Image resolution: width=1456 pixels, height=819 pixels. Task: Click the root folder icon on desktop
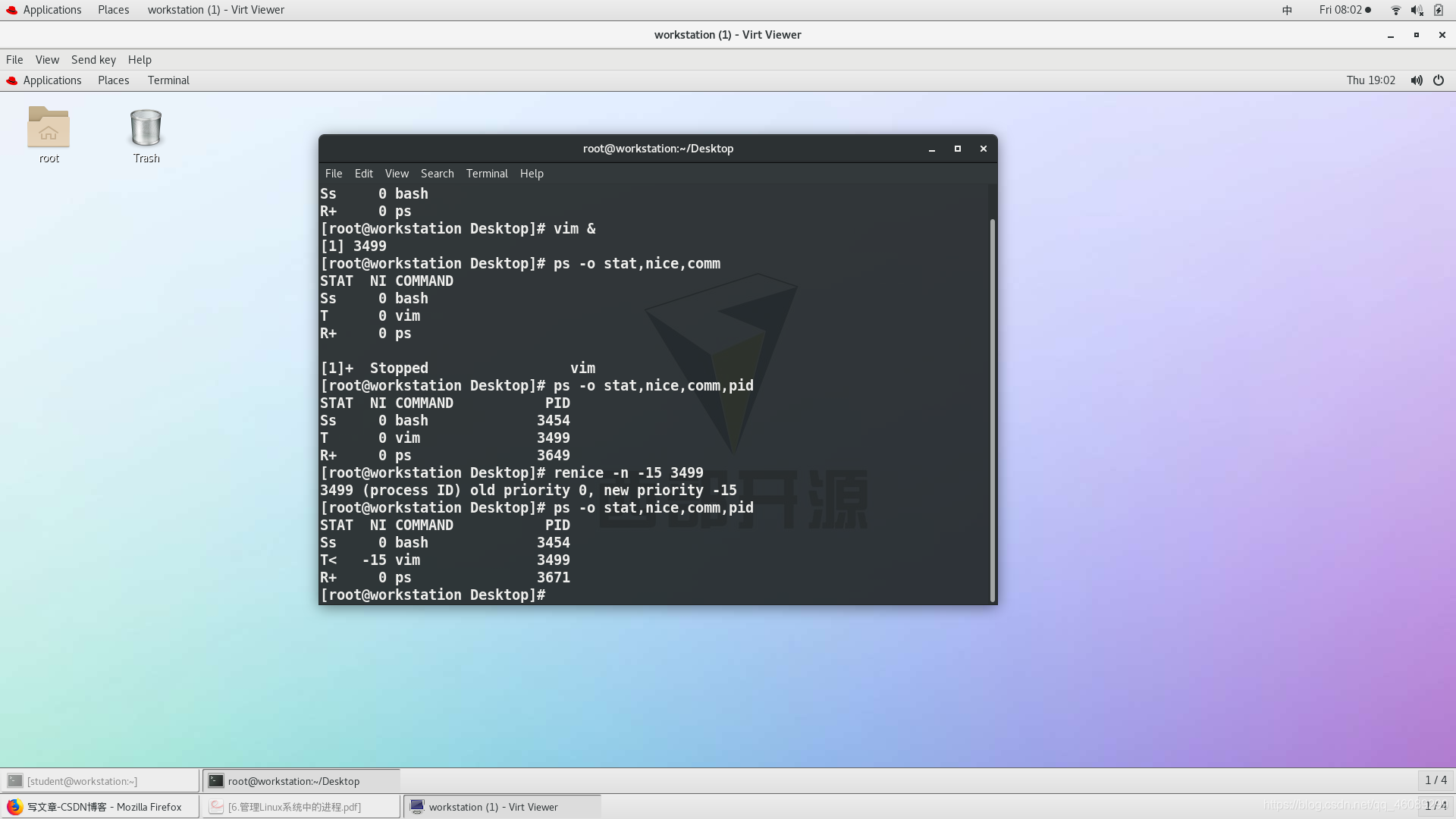pyautogui.click(x=48, y=127)
